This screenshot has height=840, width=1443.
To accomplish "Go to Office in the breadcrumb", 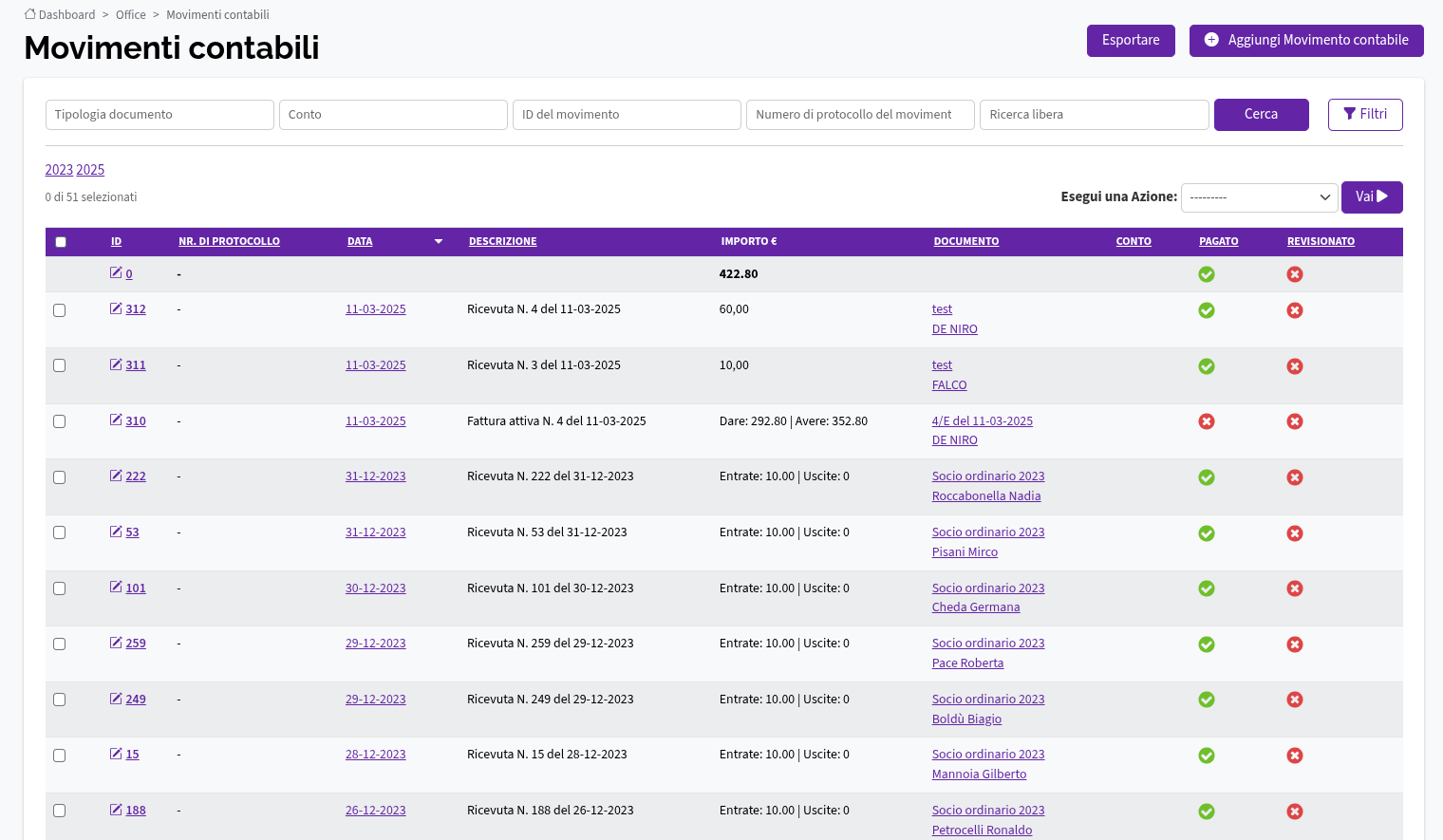I will click(131, 14).
